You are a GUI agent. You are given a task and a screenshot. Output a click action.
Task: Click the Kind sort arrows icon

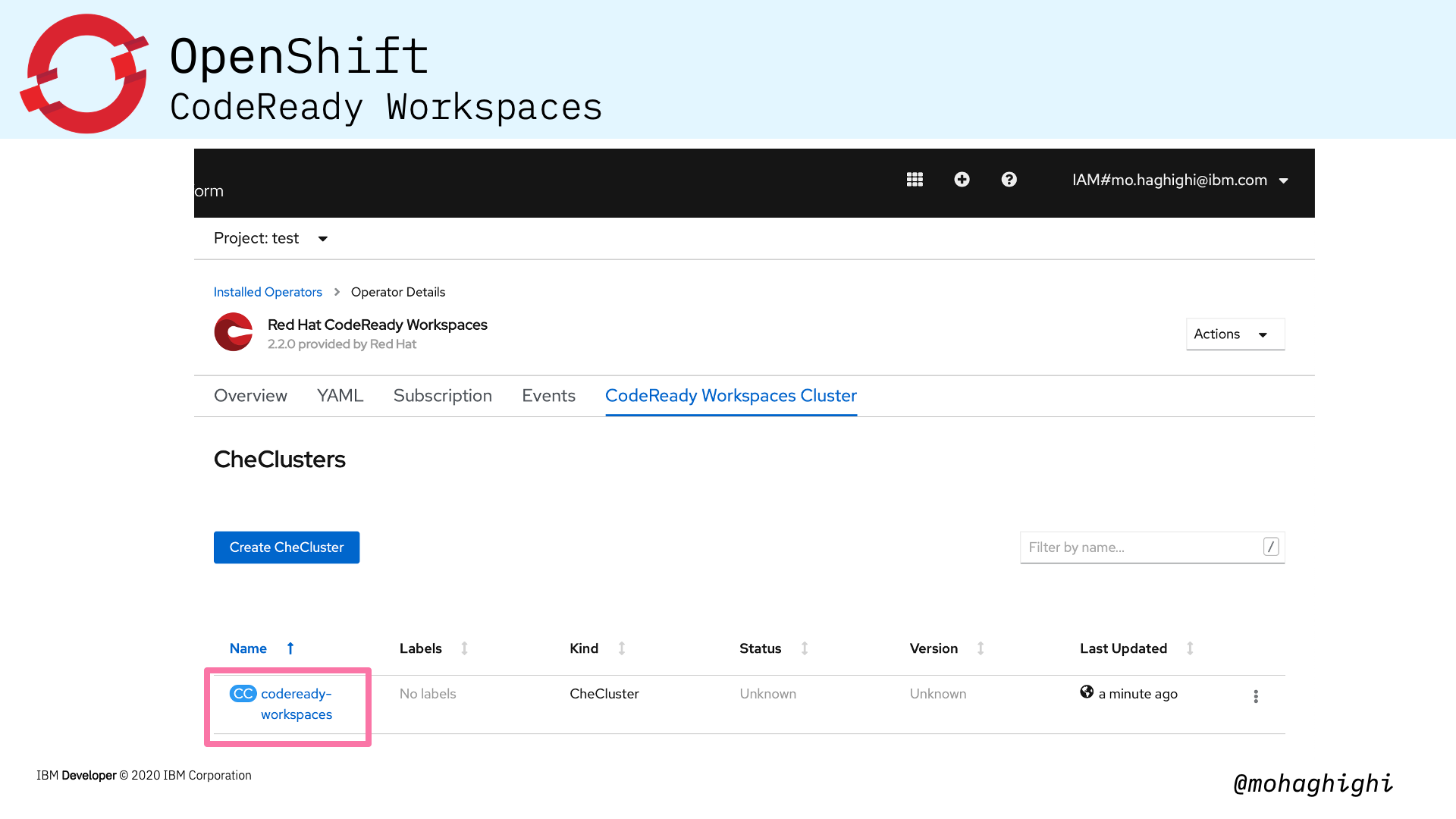coord(622,648)
